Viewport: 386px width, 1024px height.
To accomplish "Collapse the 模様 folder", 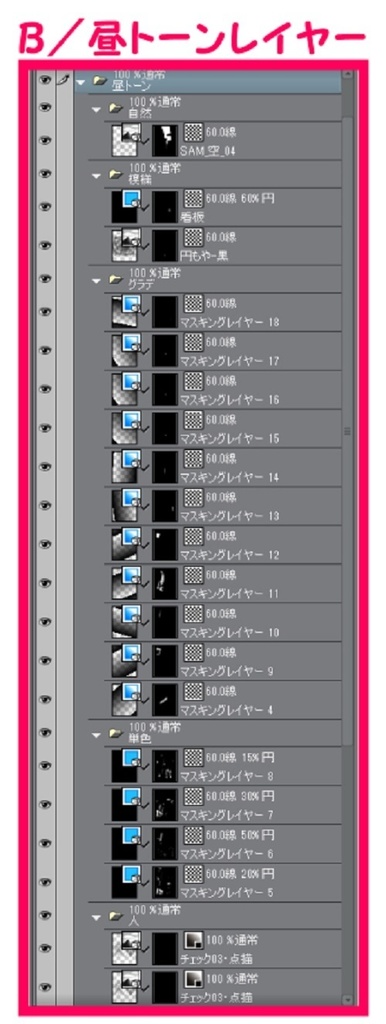I will point(96,175).
